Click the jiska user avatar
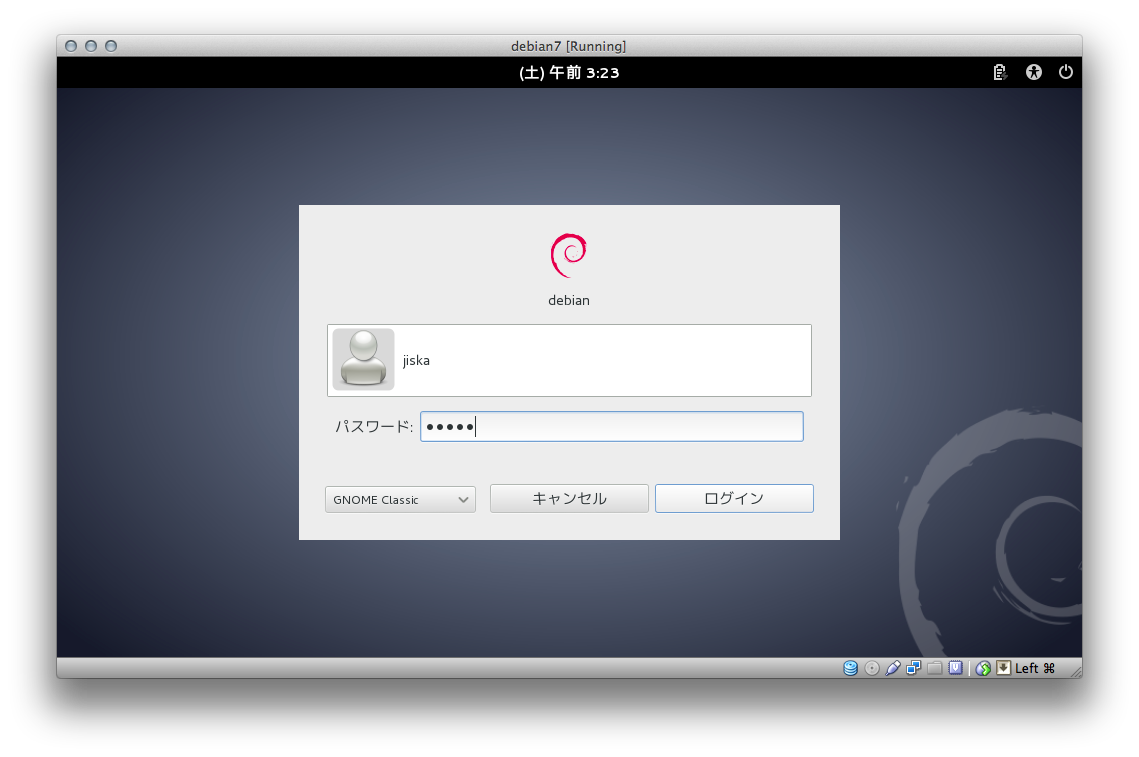 tap(363, 360)
